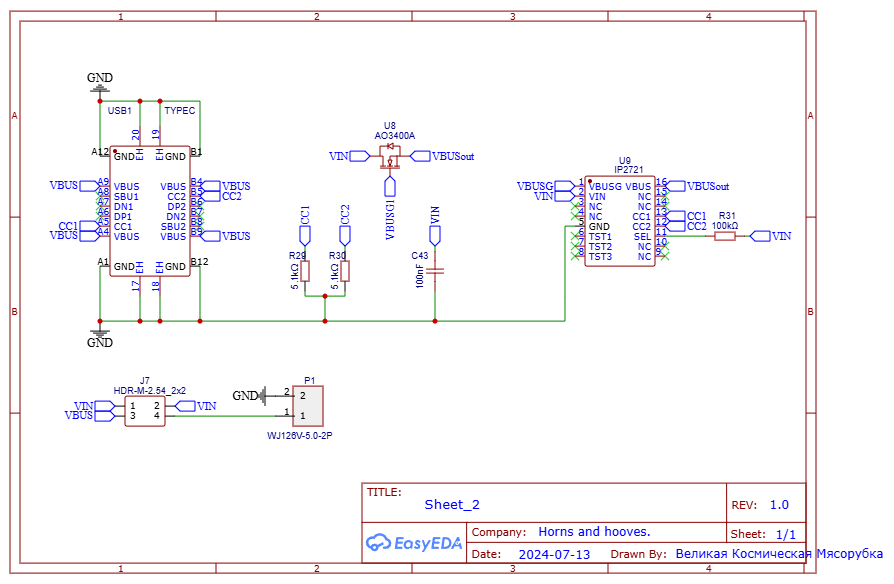
Task: Click the EasyEDA logo in title block
Action: pyautogui.click(x=413, y=543)
